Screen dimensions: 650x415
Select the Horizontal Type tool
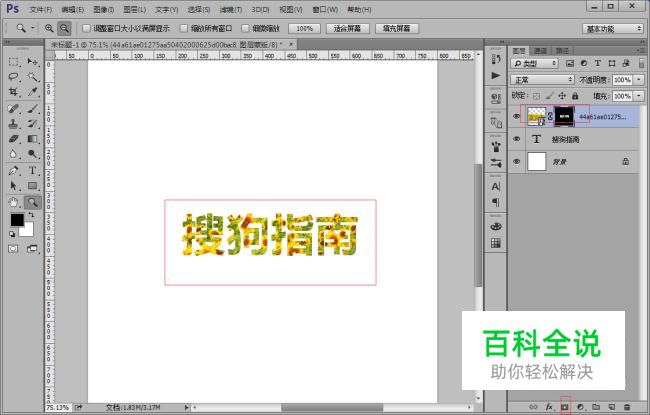[x=32, y=170]
